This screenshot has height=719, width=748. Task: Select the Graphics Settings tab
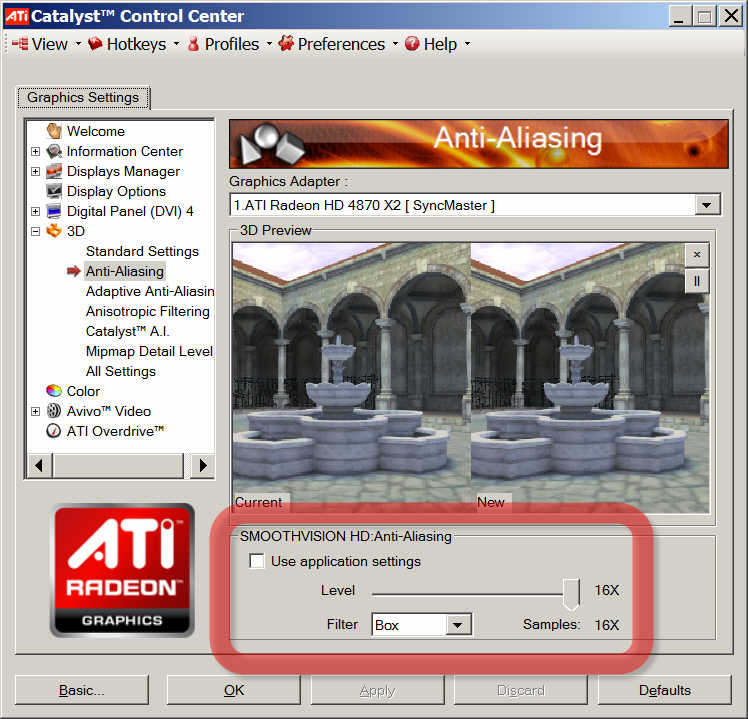click(83, 97)
